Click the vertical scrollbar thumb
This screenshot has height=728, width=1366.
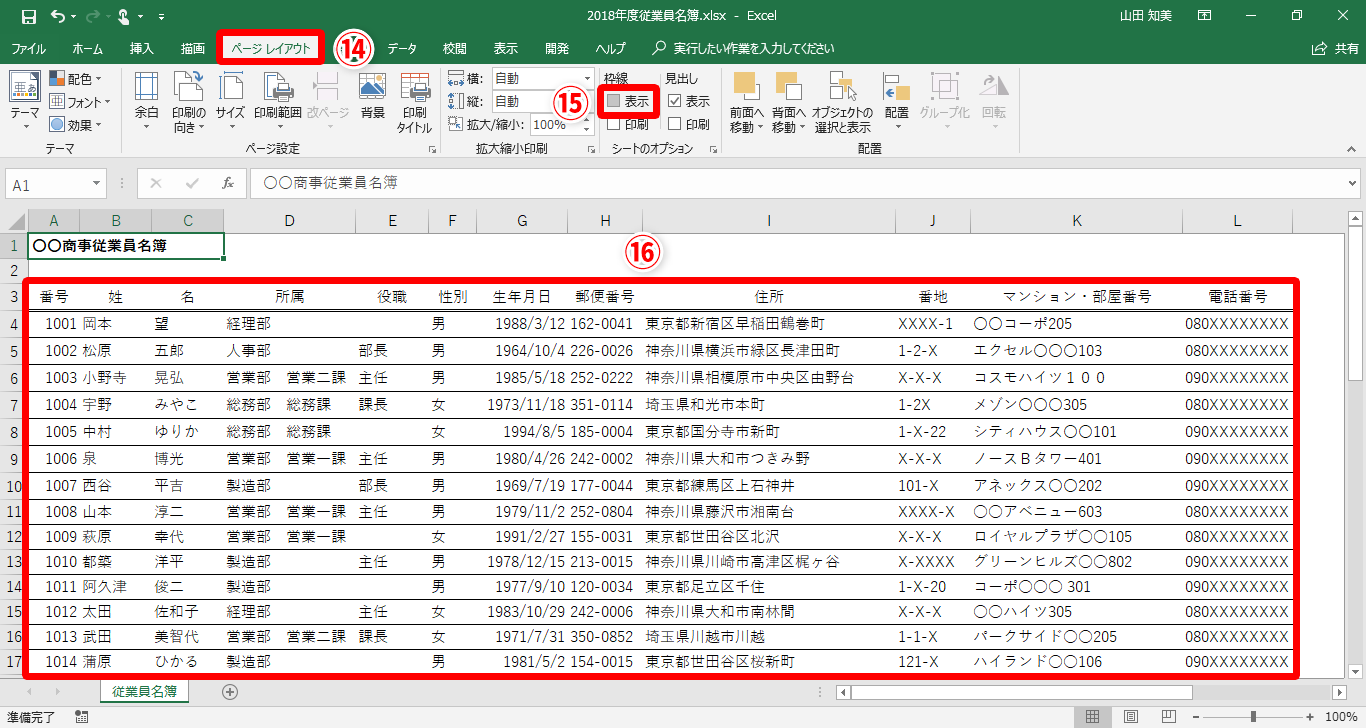click(x=1355, y=304)
